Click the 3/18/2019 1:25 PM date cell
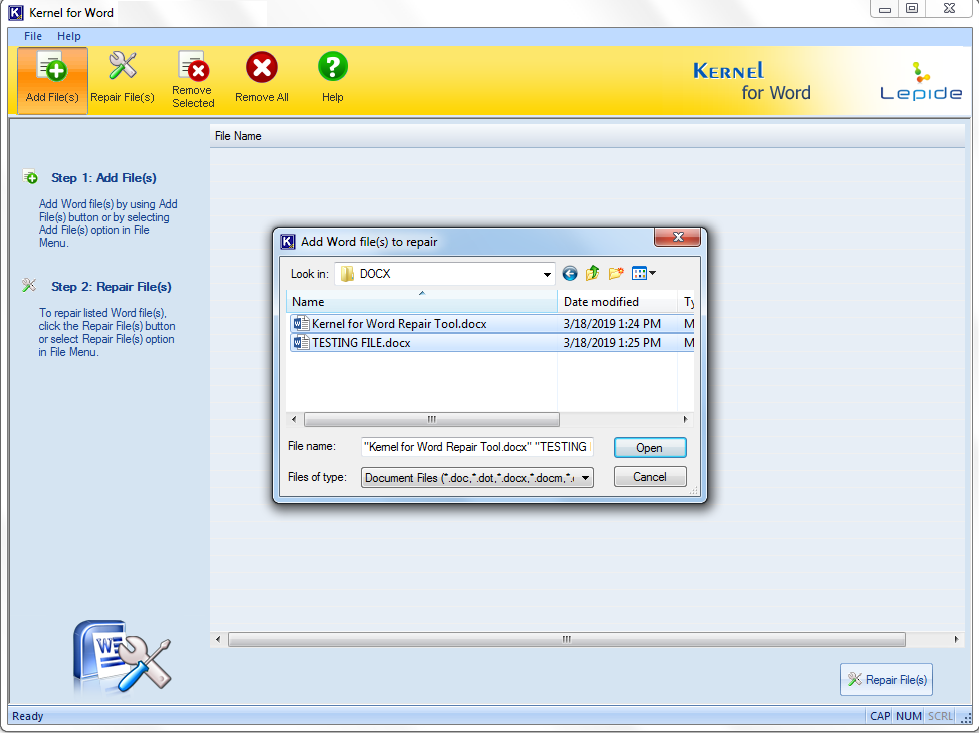The image size is (979, 733). pyautogui.click(x=612, y=343)
